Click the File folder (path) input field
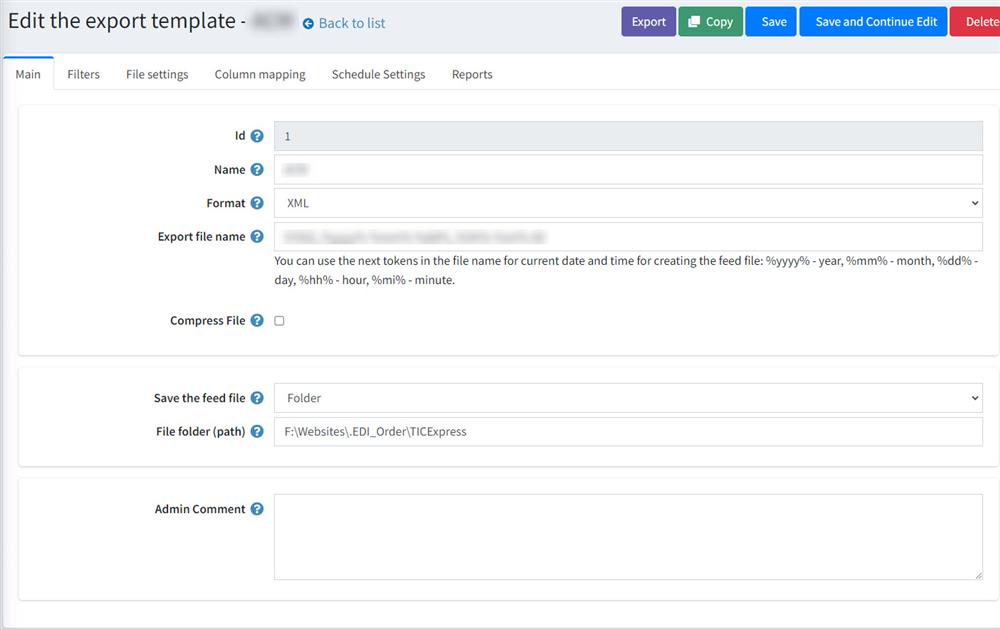This screenshot has height=629, width=1000. [x=628, y=431]
